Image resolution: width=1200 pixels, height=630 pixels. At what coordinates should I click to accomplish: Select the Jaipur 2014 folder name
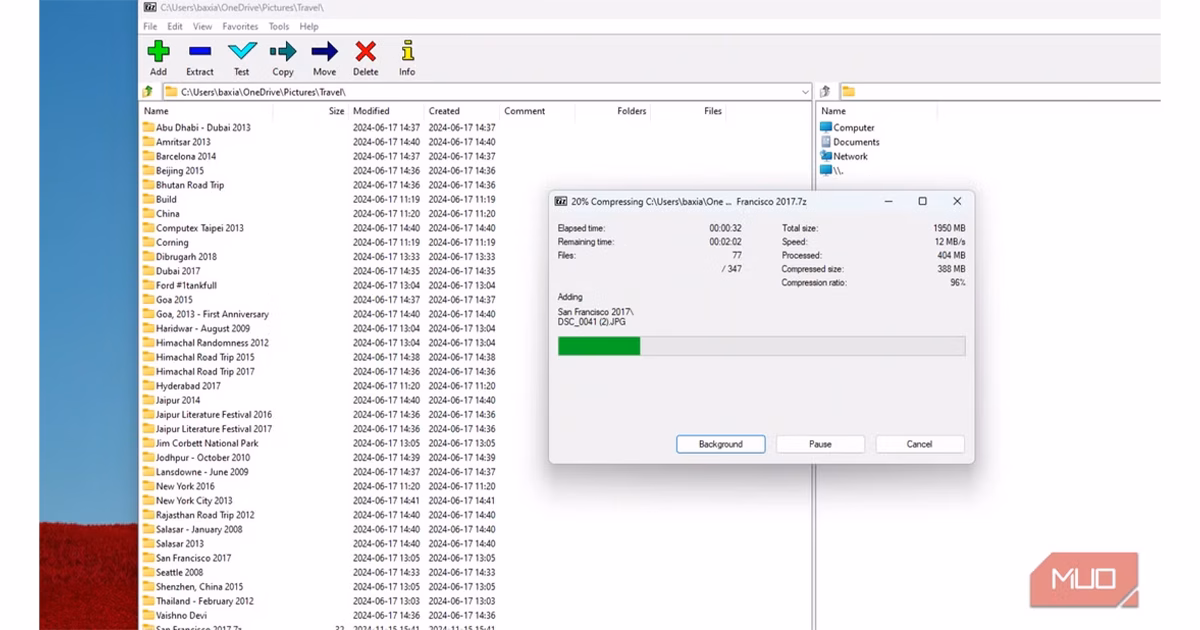click(x=178, y=400)
